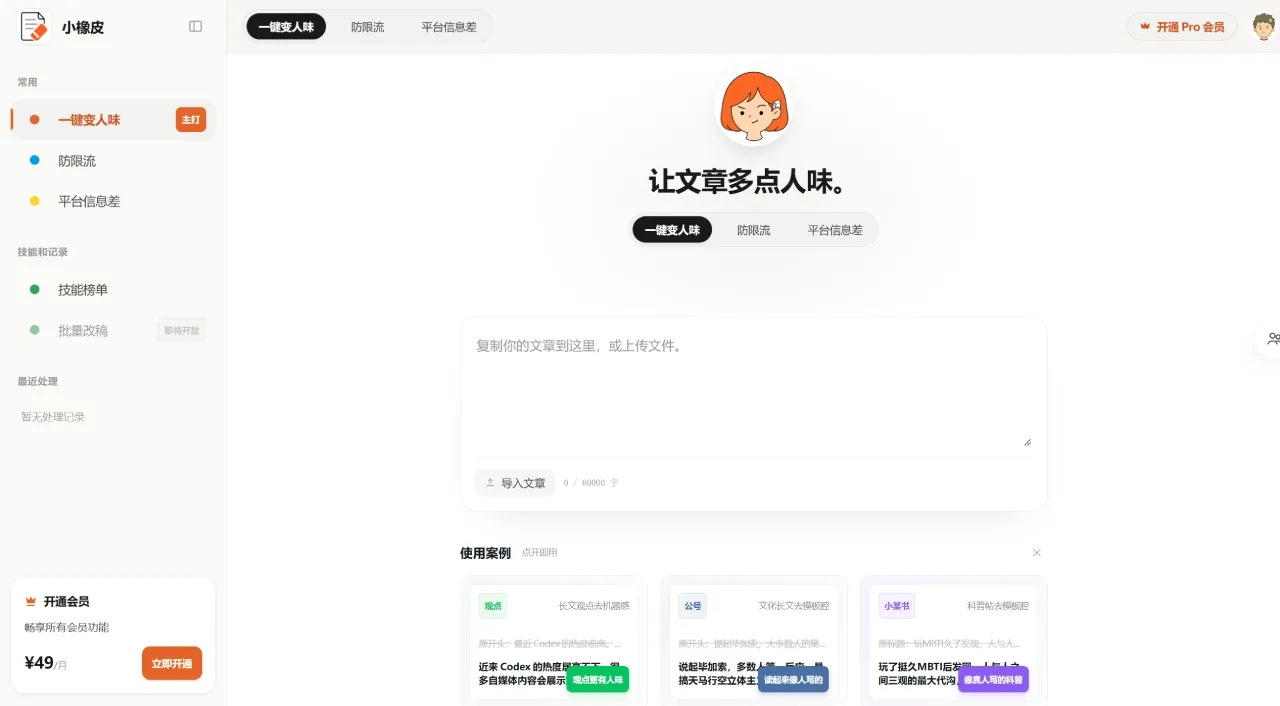Collapse the sidebar with the panel icon

point(195,27)
